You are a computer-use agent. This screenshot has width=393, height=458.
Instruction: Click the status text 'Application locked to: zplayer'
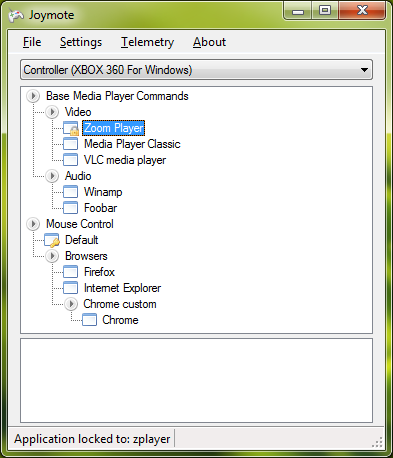click(x=92, y=439)
